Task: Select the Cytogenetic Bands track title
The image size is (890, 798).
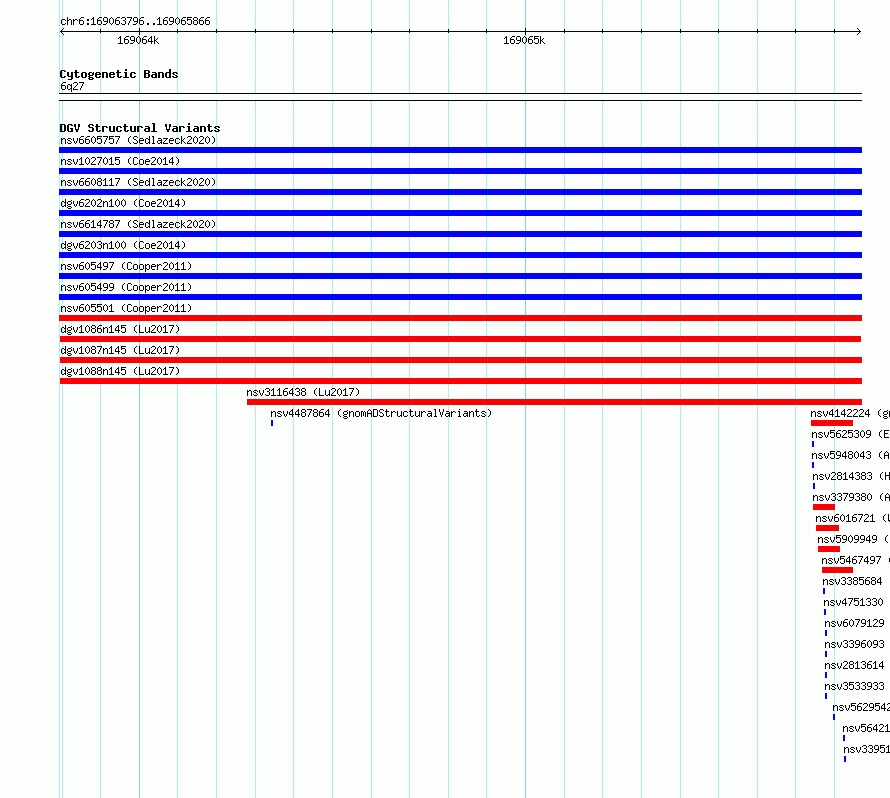Action: (x=119, y=74)
